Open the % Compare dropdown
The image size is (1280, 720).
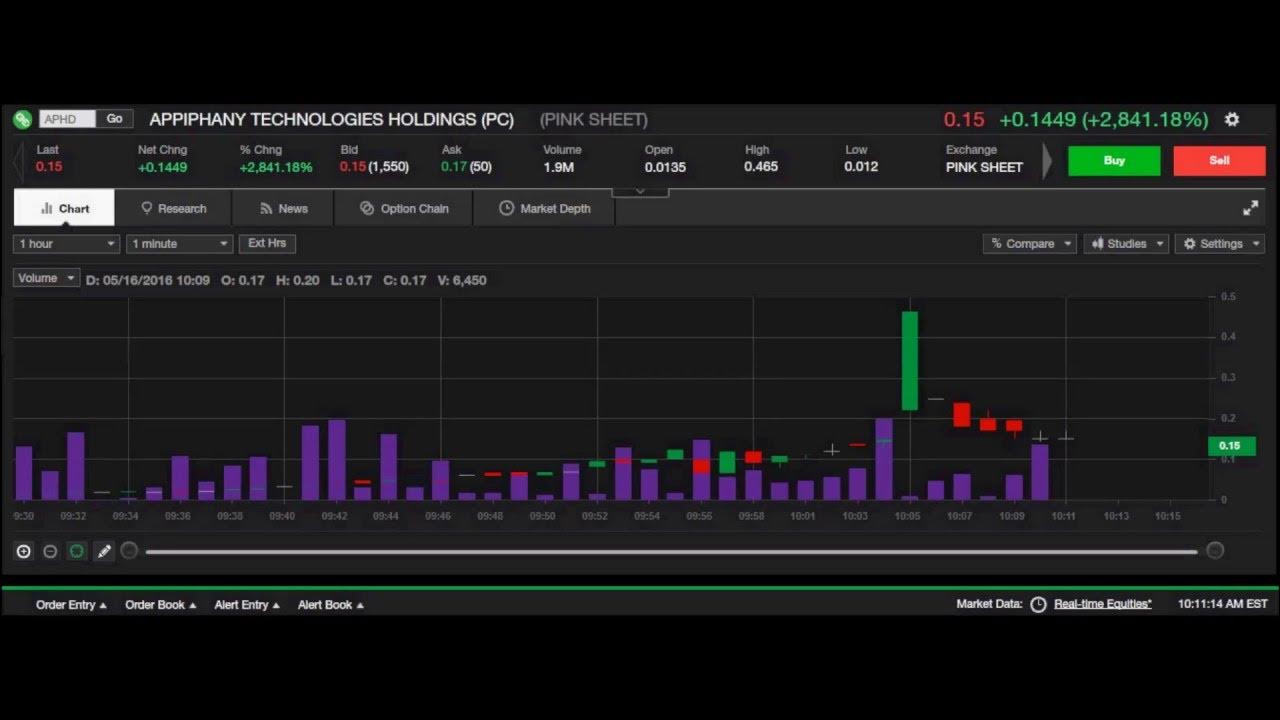click(x=1029, y=244)
